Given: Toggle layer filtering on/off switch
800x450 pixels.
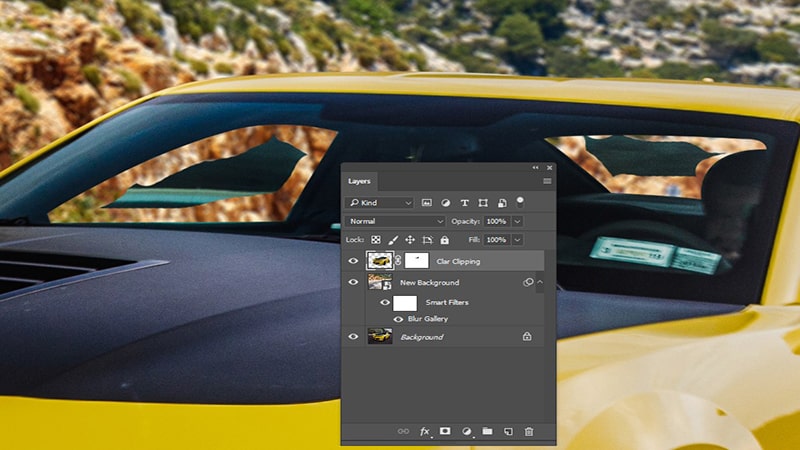Looking at the screenshot, I should pos(520,202).
